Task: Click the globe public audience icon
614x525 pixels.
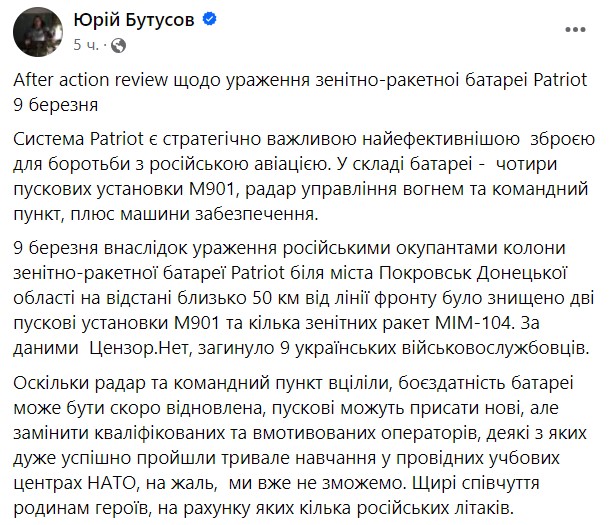Action: tap(118, 45)
